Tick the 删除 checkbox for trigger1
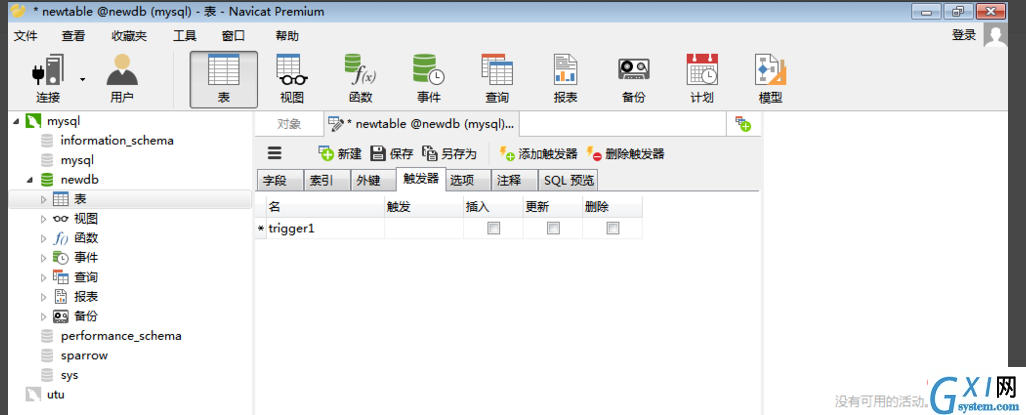Screen dimensions: 1026x415 coord(613,228)
